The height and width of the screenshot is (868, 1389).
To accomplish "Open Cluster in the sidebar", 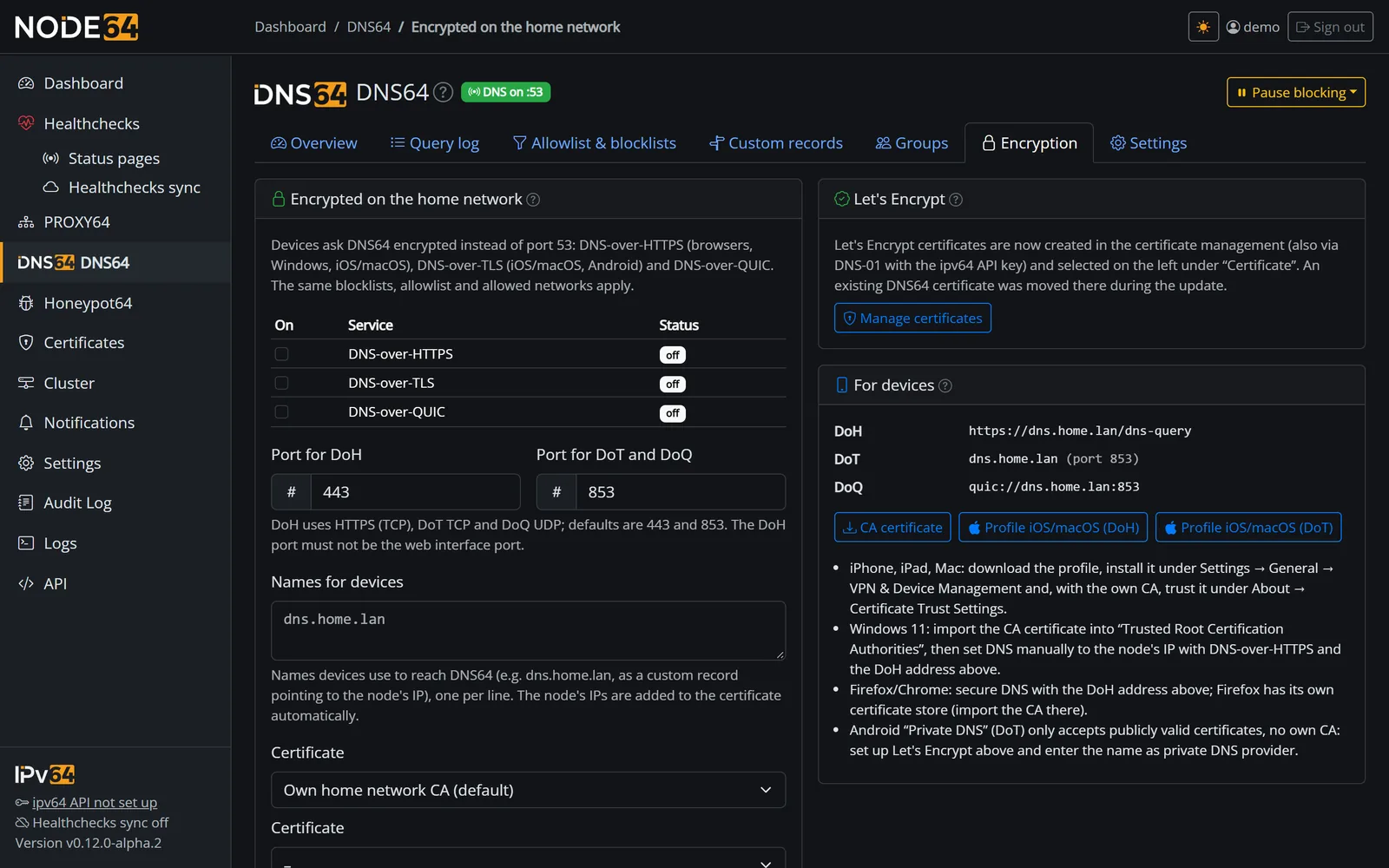I will click(115, 383).
